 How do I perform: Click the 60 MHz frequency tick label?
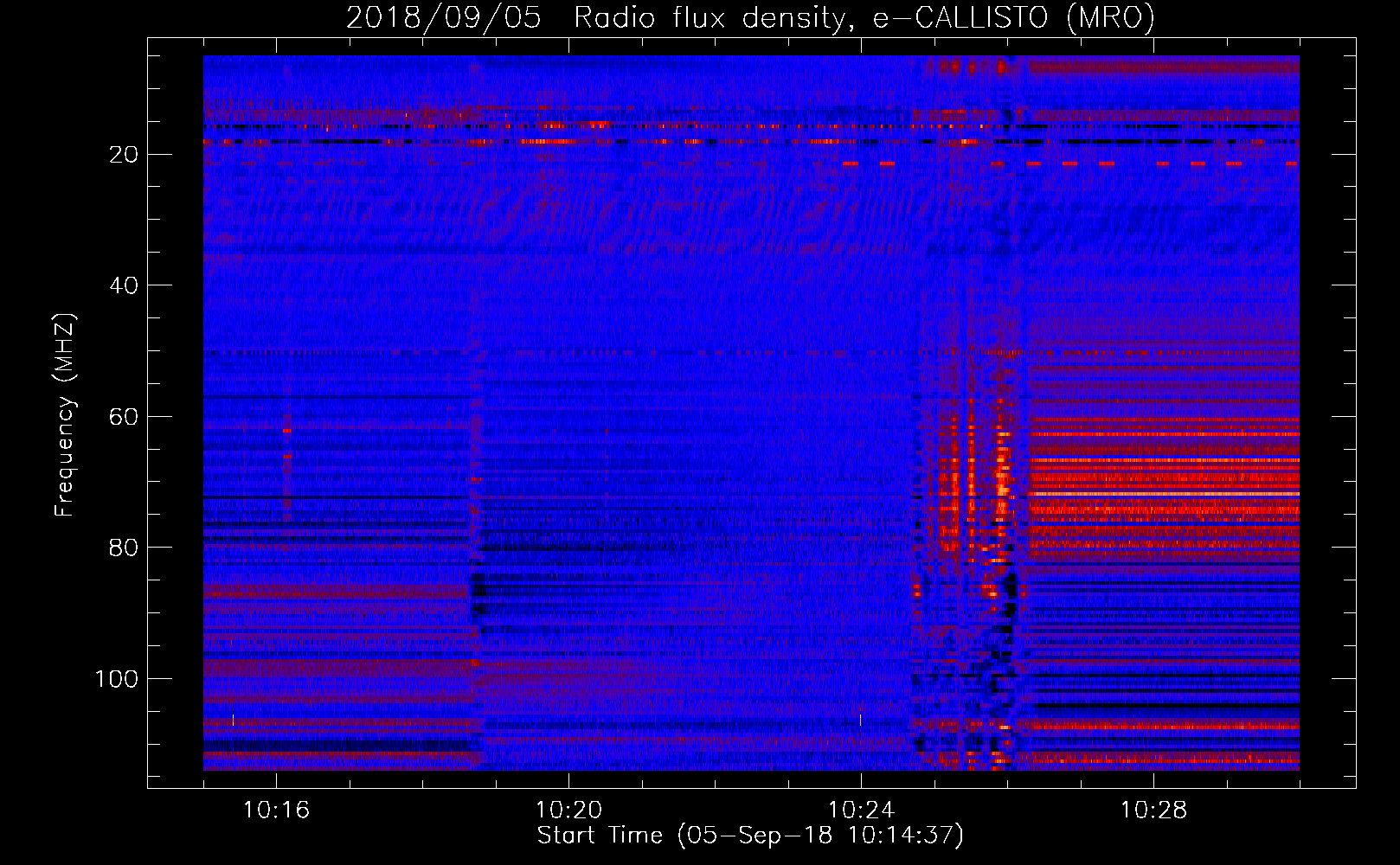pos(124,417)
